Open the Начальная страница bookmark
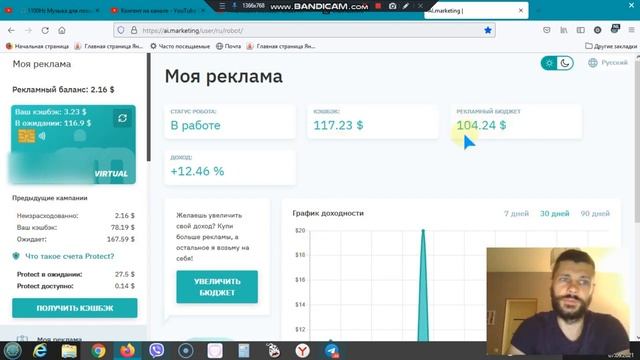The height and width of the screenshot is (360, 640). point(38,47)
